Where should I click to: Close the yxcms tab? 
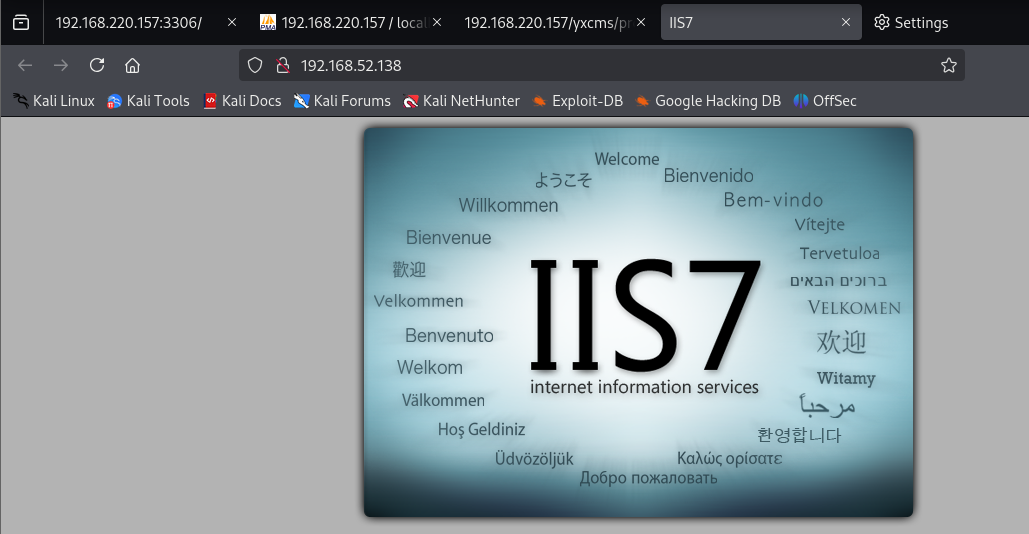click(641, 22)
